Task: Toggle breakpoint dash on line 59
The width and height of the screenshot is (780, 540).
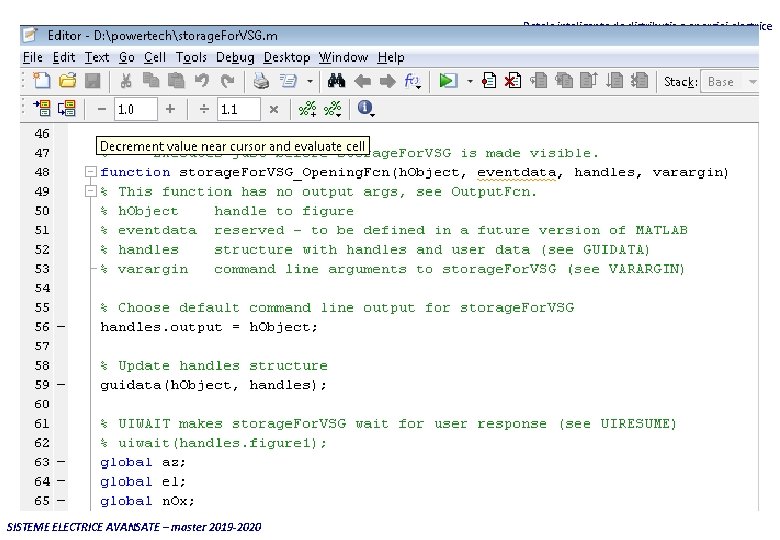Action: pyautogui.click(x=61, y=385)
